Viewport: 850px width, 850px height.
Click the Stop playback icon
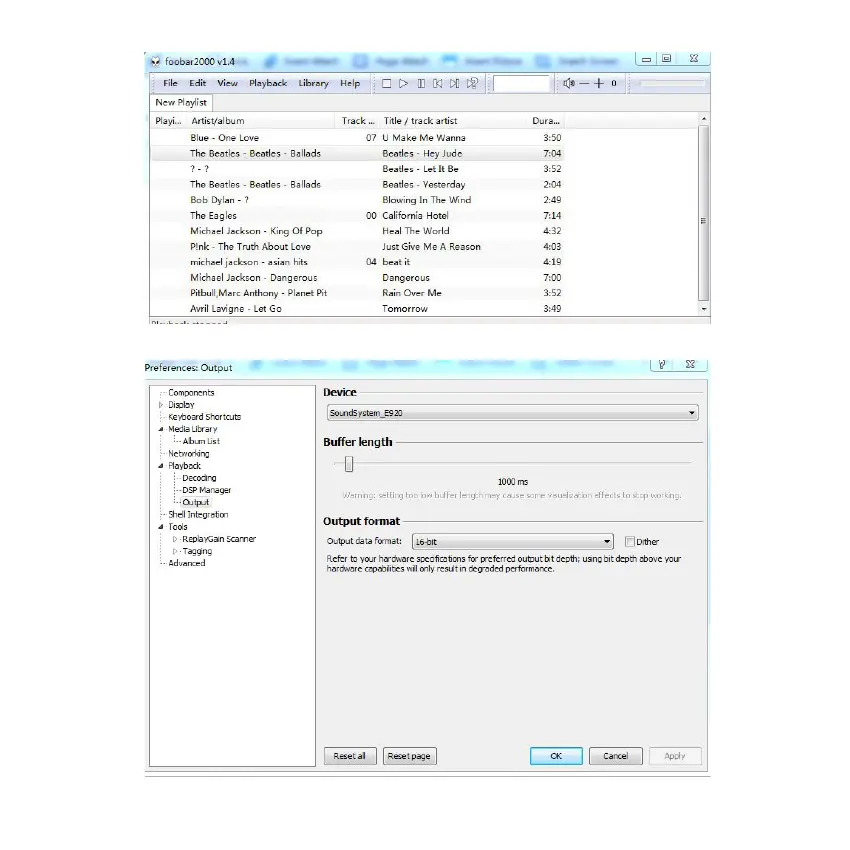pos(387,83)
